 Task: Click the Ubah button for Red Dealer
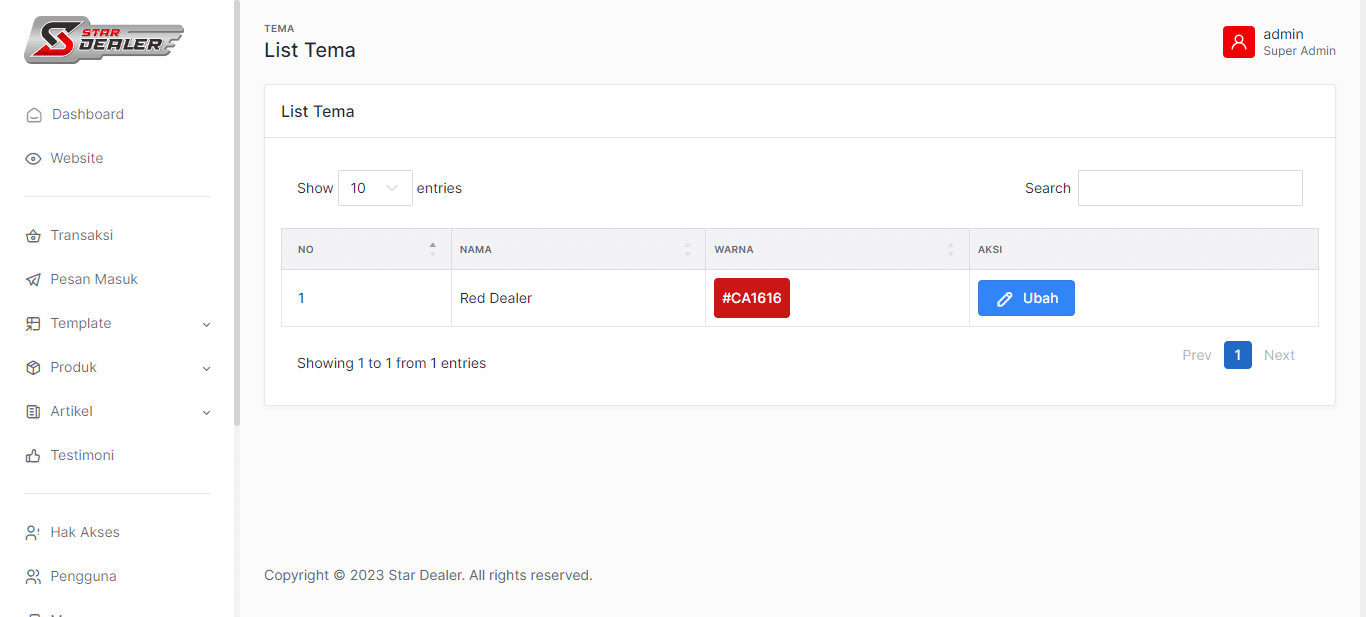click(x=1026, y=298)
